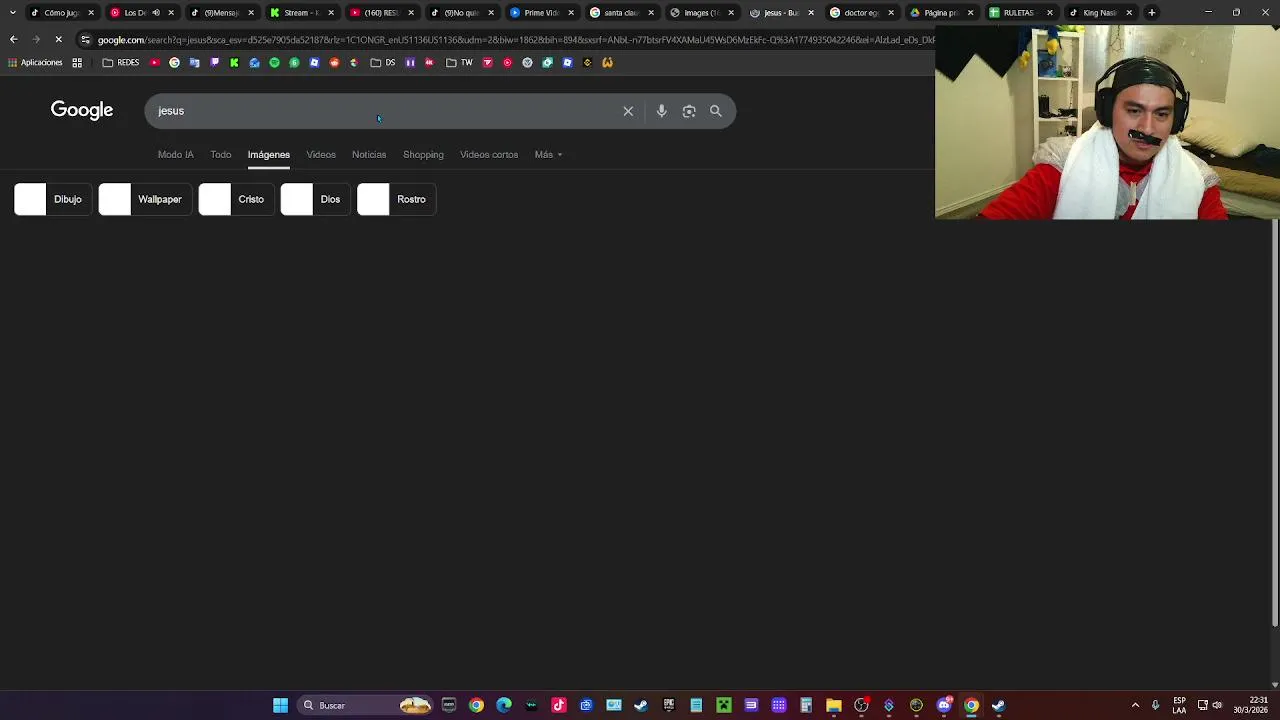Open a new browser tab
1280x720 pixels.
tap(1152, 13)
